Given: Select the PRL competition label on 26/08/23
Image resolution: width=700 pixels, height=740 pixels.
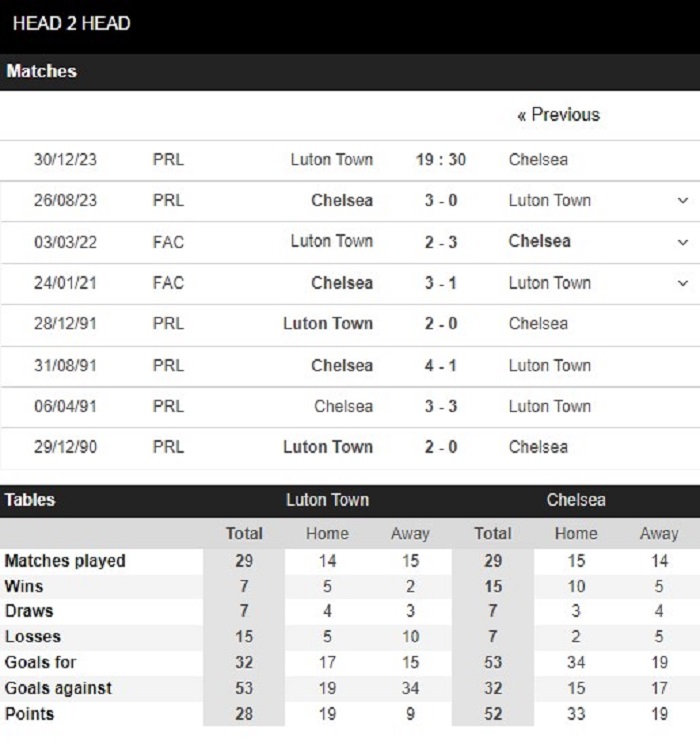Looking at the screenshot, I should point(168,201).
